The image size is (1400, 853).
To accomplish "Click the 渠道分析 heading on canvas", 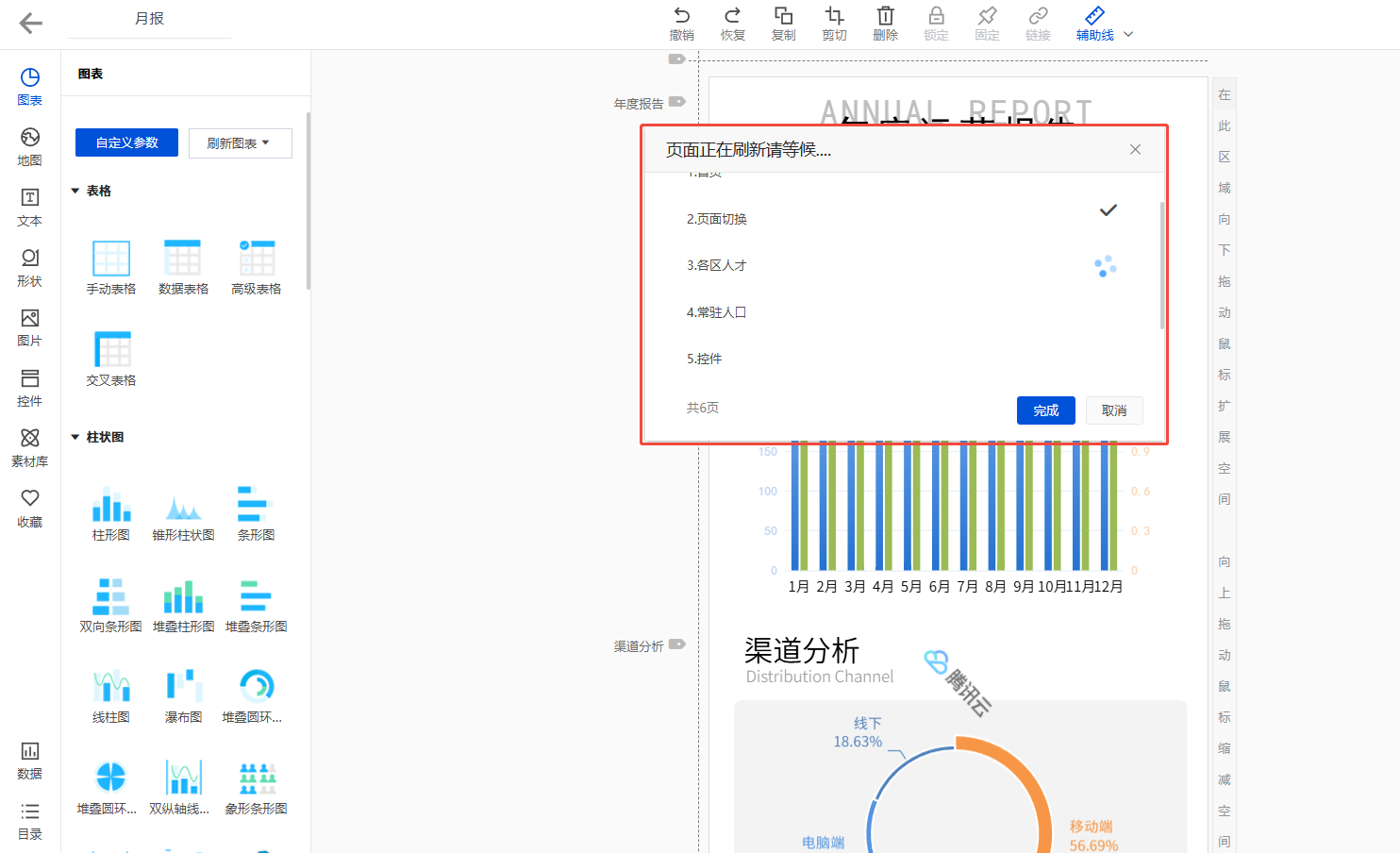I will 801,650.
